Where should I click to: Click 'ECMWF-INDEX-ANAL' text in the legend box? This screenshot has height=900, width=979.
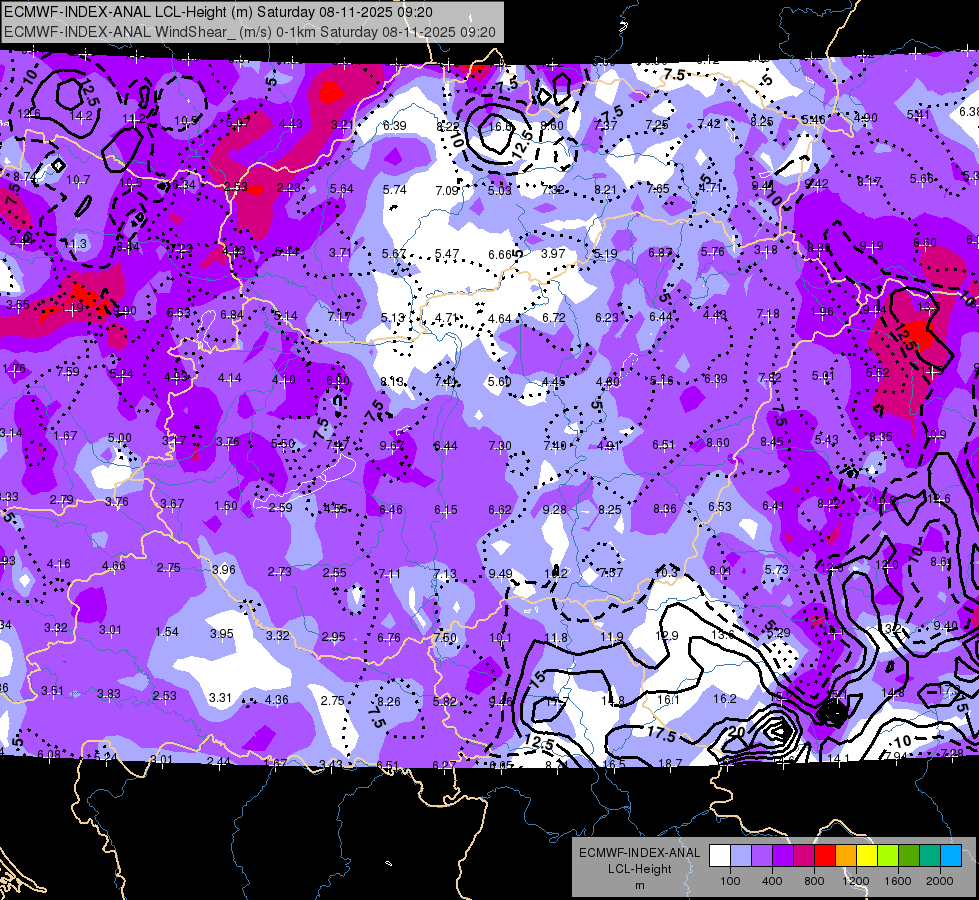click(x=639, y=853)
